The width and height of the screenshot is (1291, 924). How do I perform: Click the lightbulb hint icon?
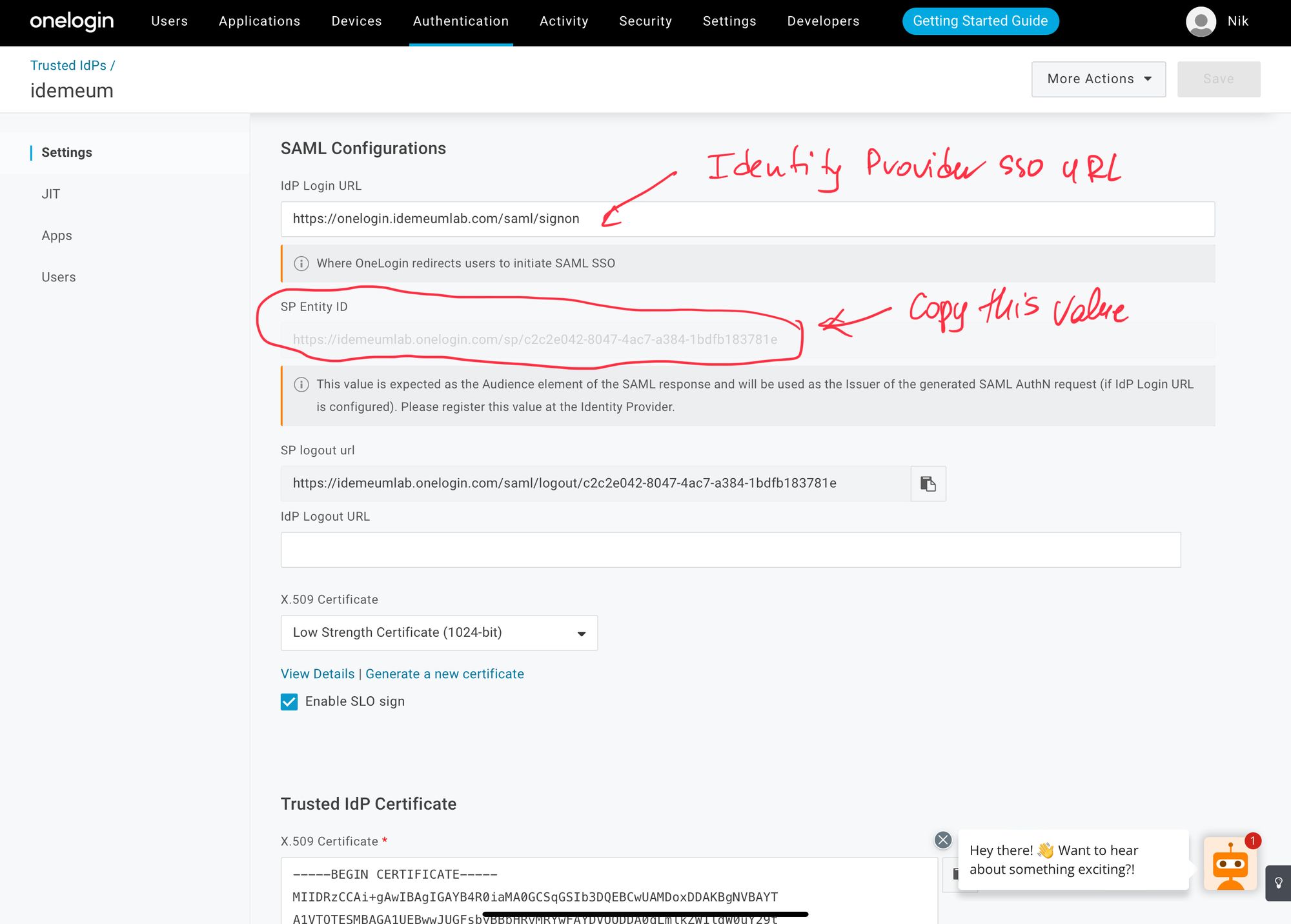(1278, 883)
